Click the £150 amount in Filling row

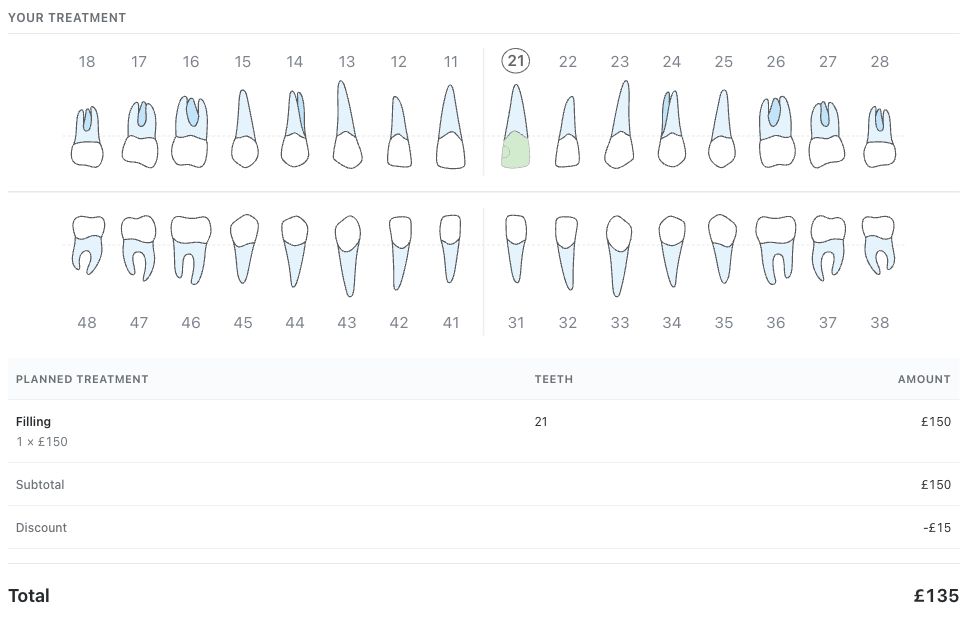coord(936,422)
